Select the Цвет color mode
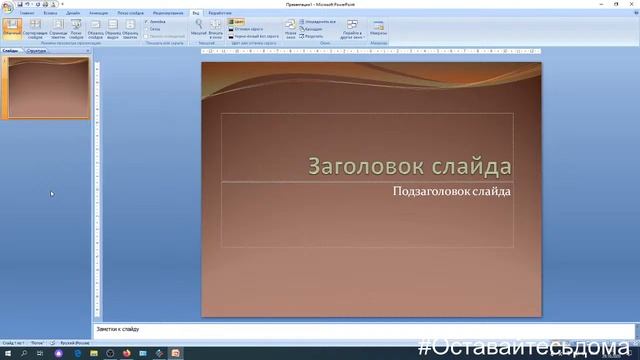Screen dimensions: 640x360 (236, 22)
